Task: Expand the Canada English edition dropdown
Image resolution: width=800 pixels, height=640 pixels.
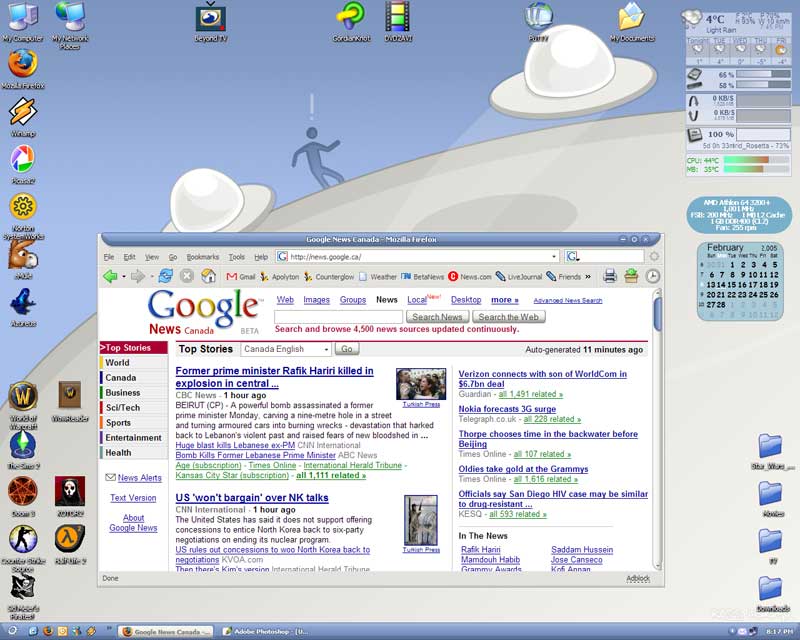Action: [326, 349]
